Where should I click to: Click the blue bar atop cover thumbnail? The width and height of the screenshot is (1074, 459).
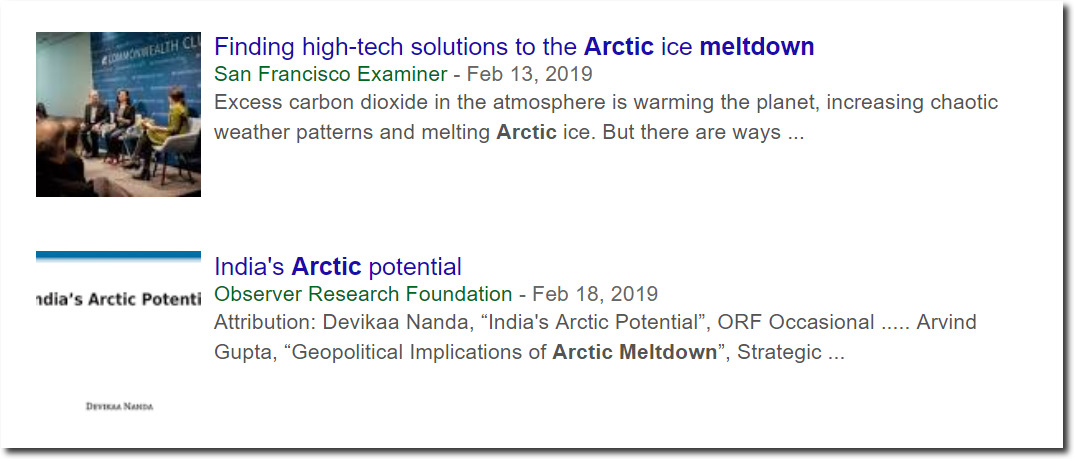[118, 256]
